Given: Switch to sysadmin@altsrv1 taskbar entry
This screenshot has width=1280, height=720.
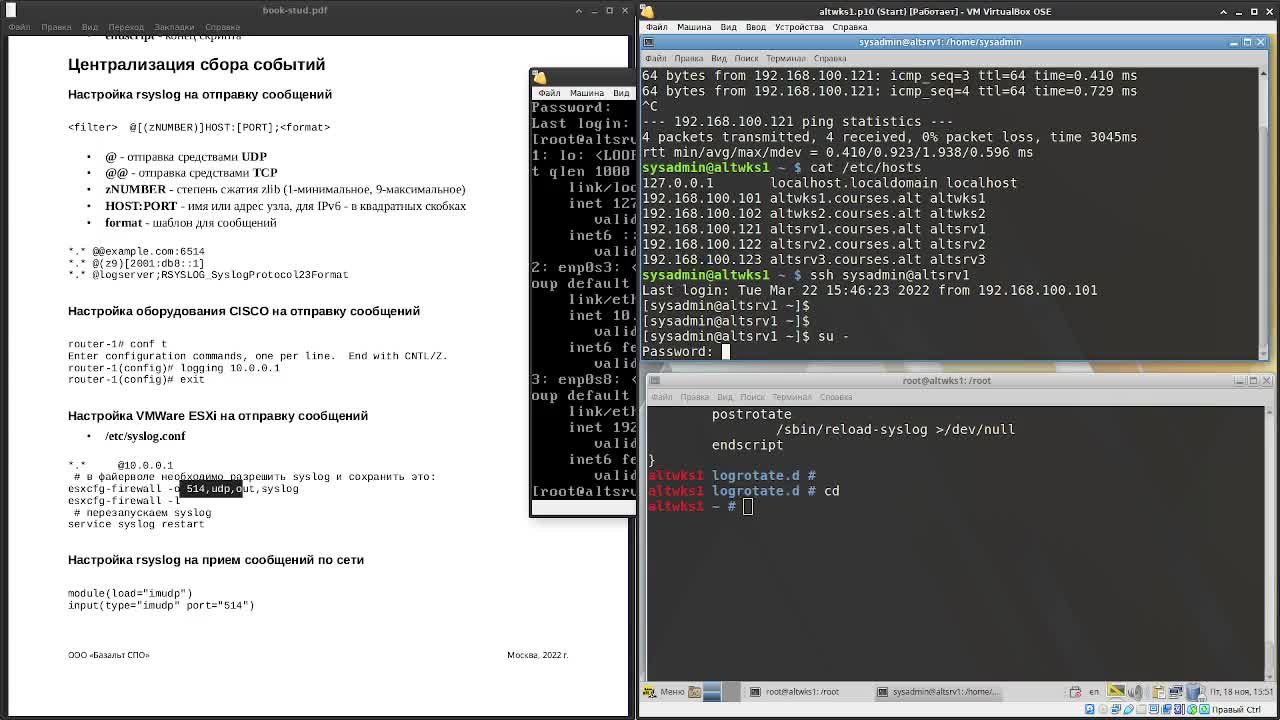Looking at the screenshot, I should pyautogui.click(x=938, y=692).
